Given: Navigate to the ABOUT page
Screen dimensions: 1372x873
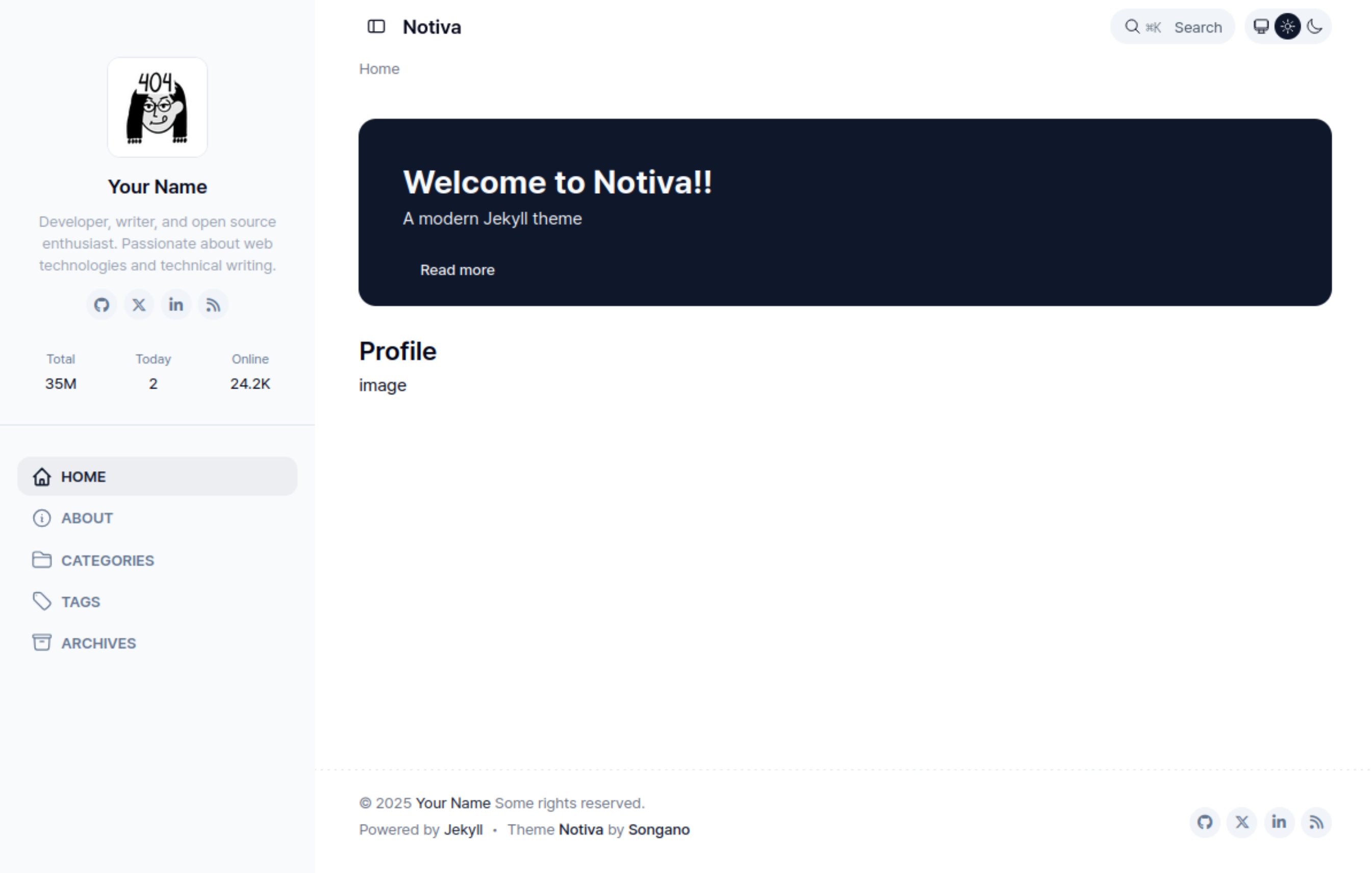Looking at the screenshot, I should tap(87, 518).
